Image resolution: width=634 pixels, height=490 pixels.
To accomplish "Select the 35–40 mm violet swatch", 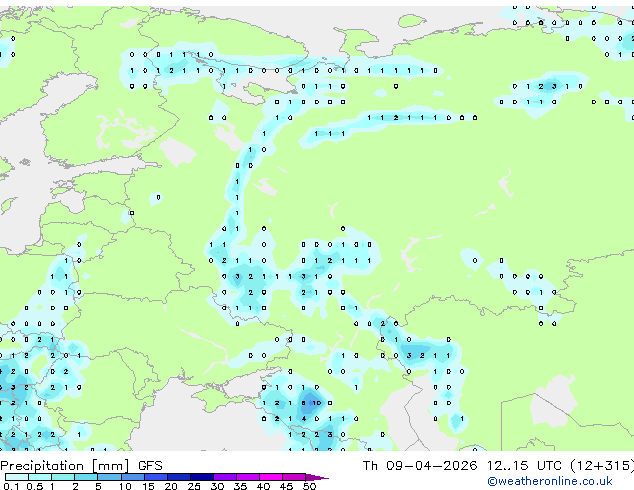I will coord(247,477).
